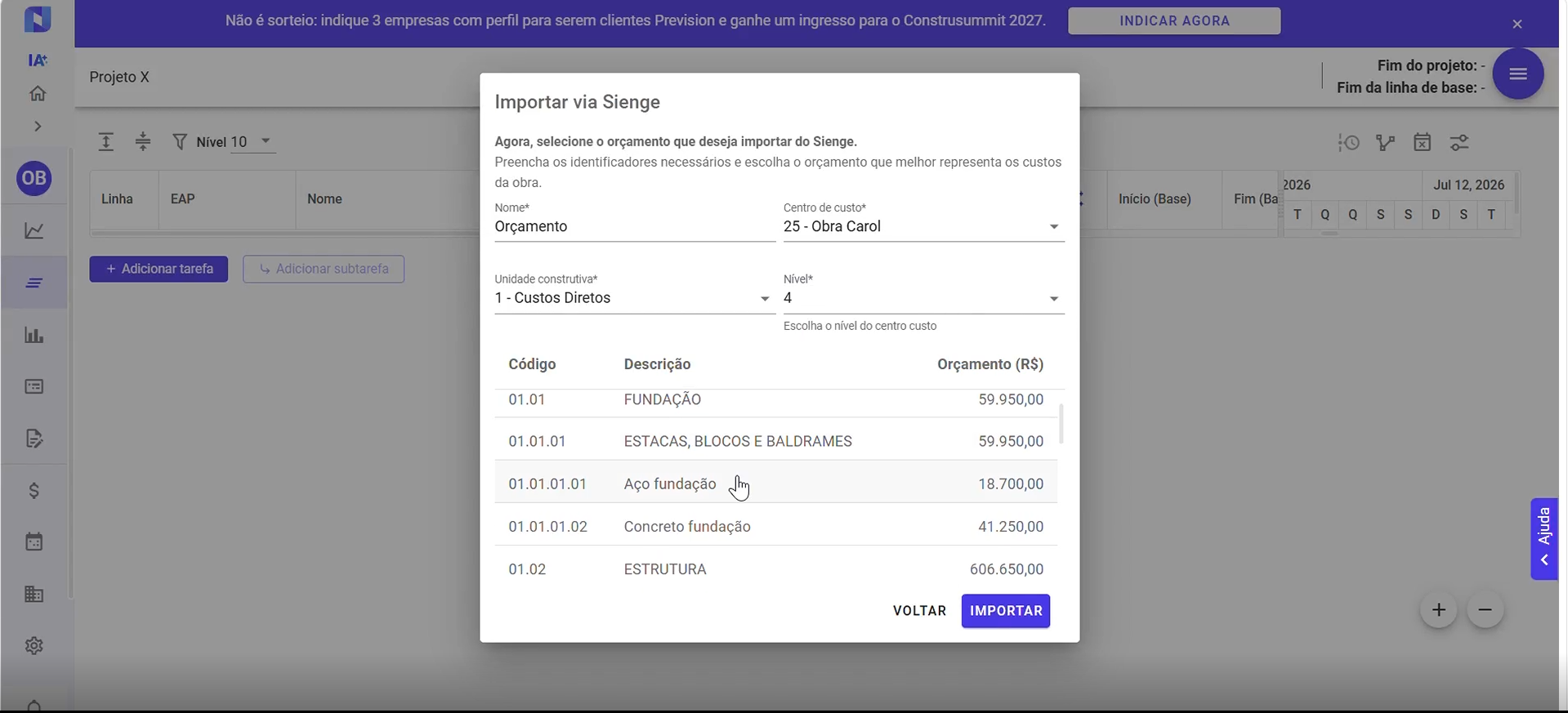Dismiss the promotional banner with X
The image size is (1568, 713).
1517,25
